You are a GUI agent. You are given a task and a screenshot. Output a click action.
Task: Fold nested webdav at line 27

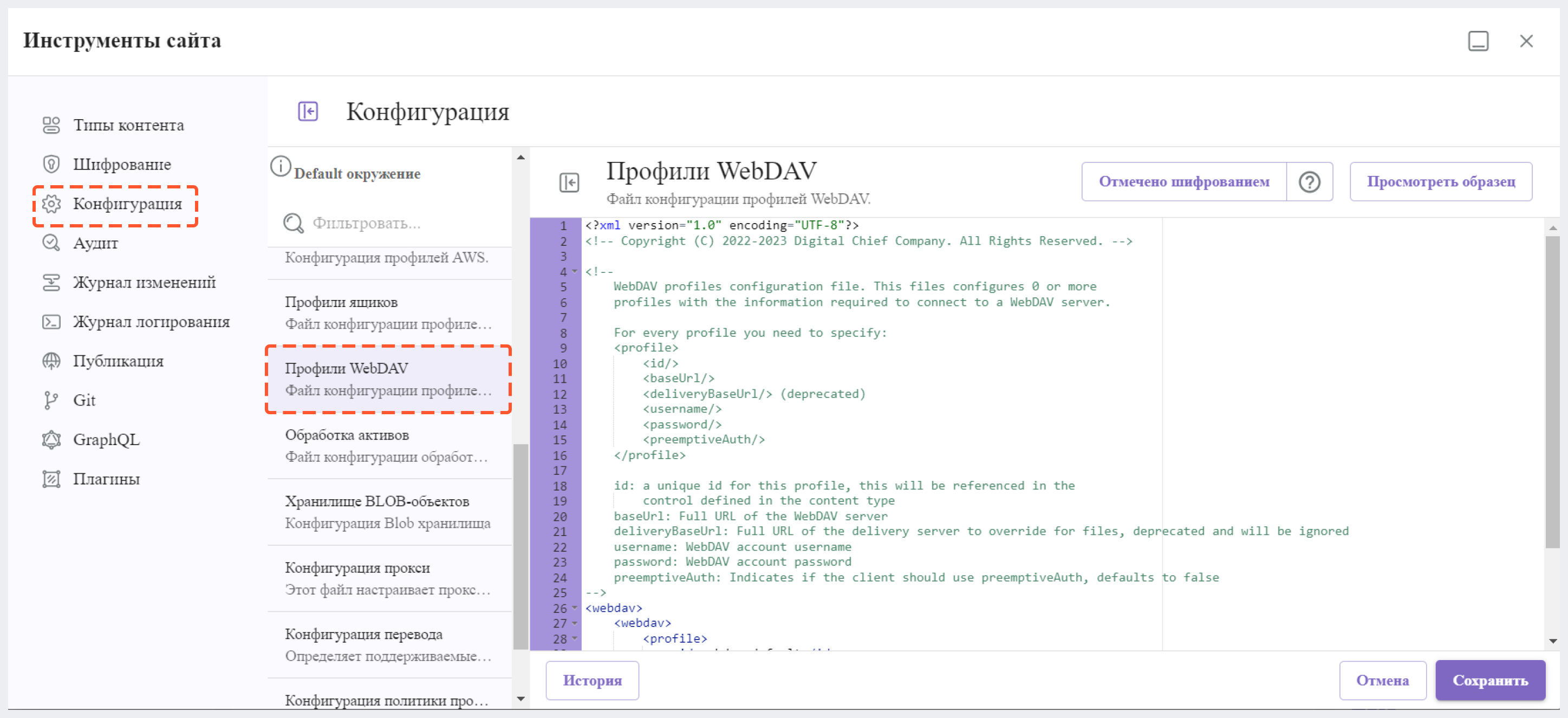click(575, 623)
